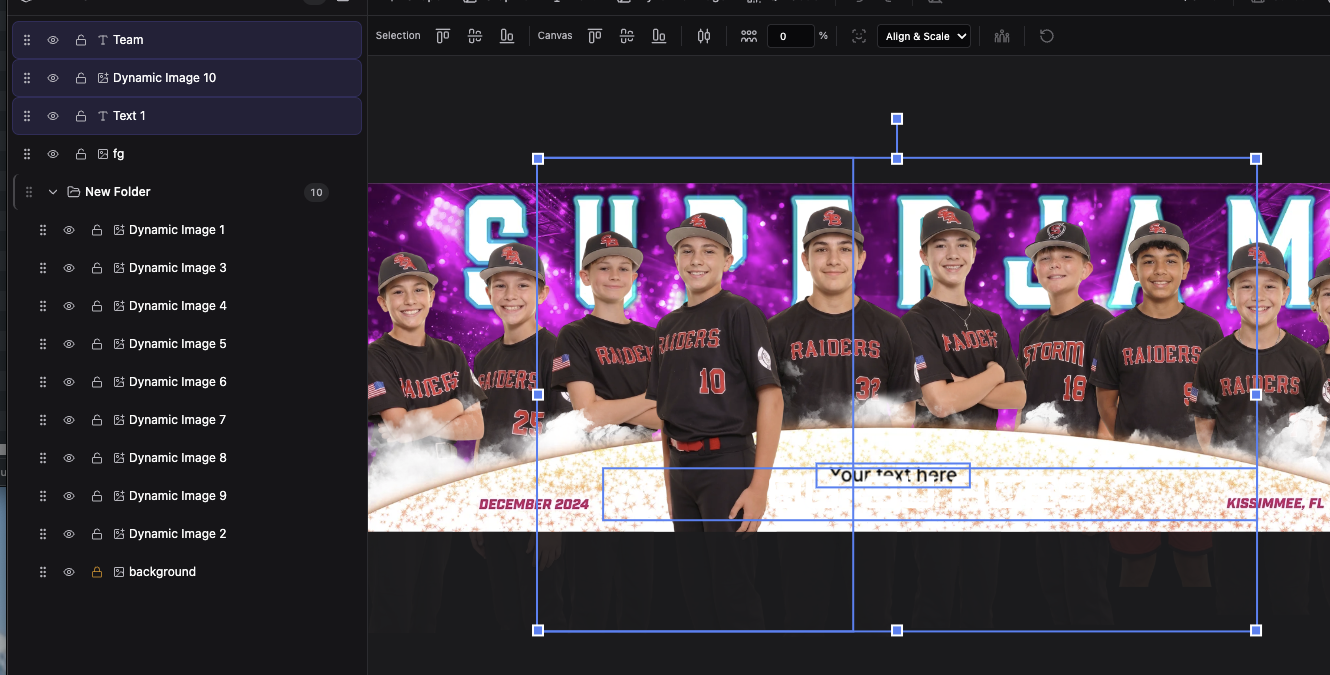Click the reset rotation arrow icon
The width and height of the screenshot is (1330, 675).
click(x=1047, y=36)
